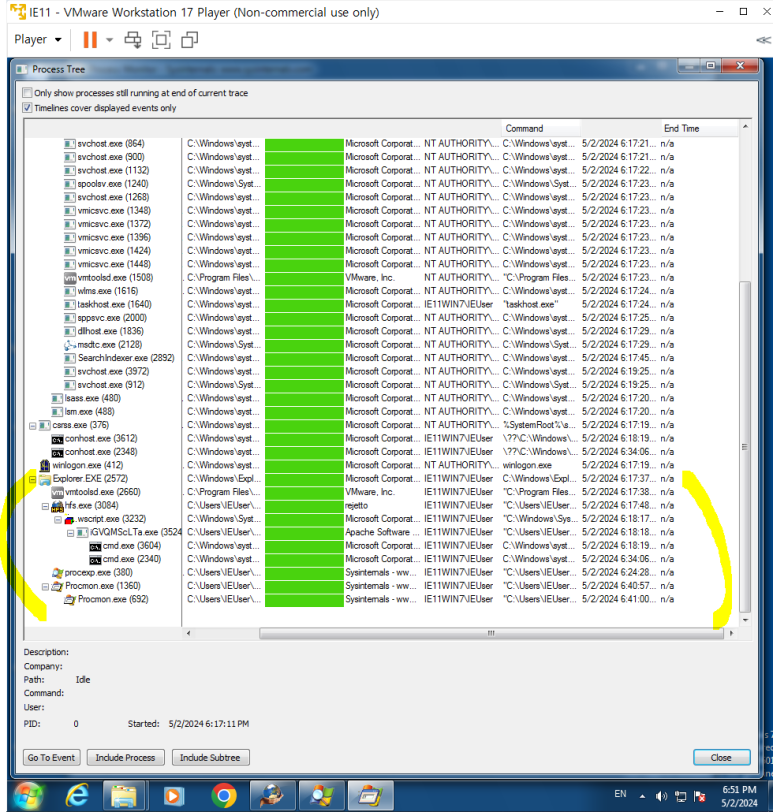
Task: Select the cmd.exe (3604) icon
Action: pos(95,546)
